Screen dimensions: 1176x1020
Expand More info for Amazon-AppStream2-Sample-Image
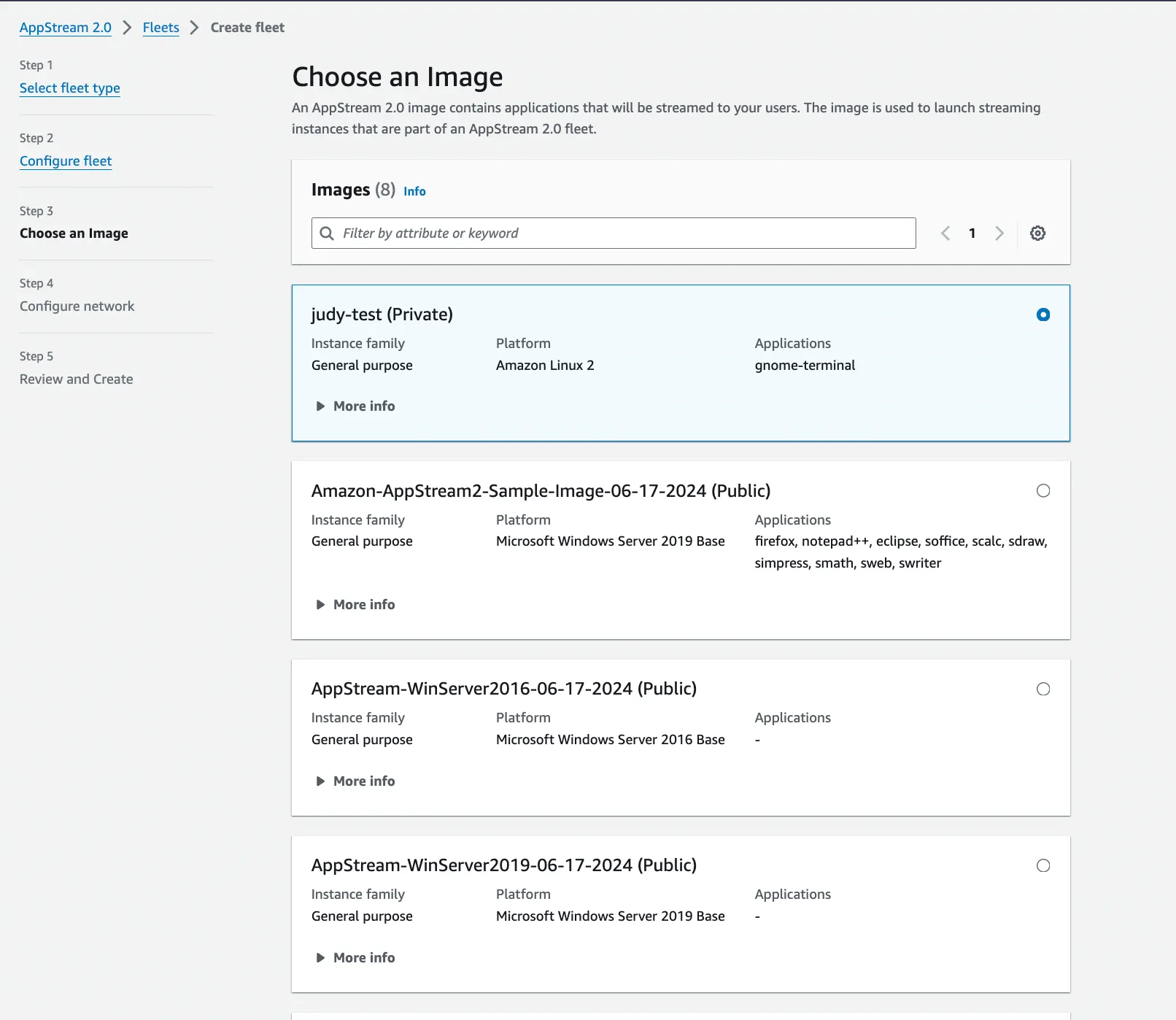pos(356,605)
